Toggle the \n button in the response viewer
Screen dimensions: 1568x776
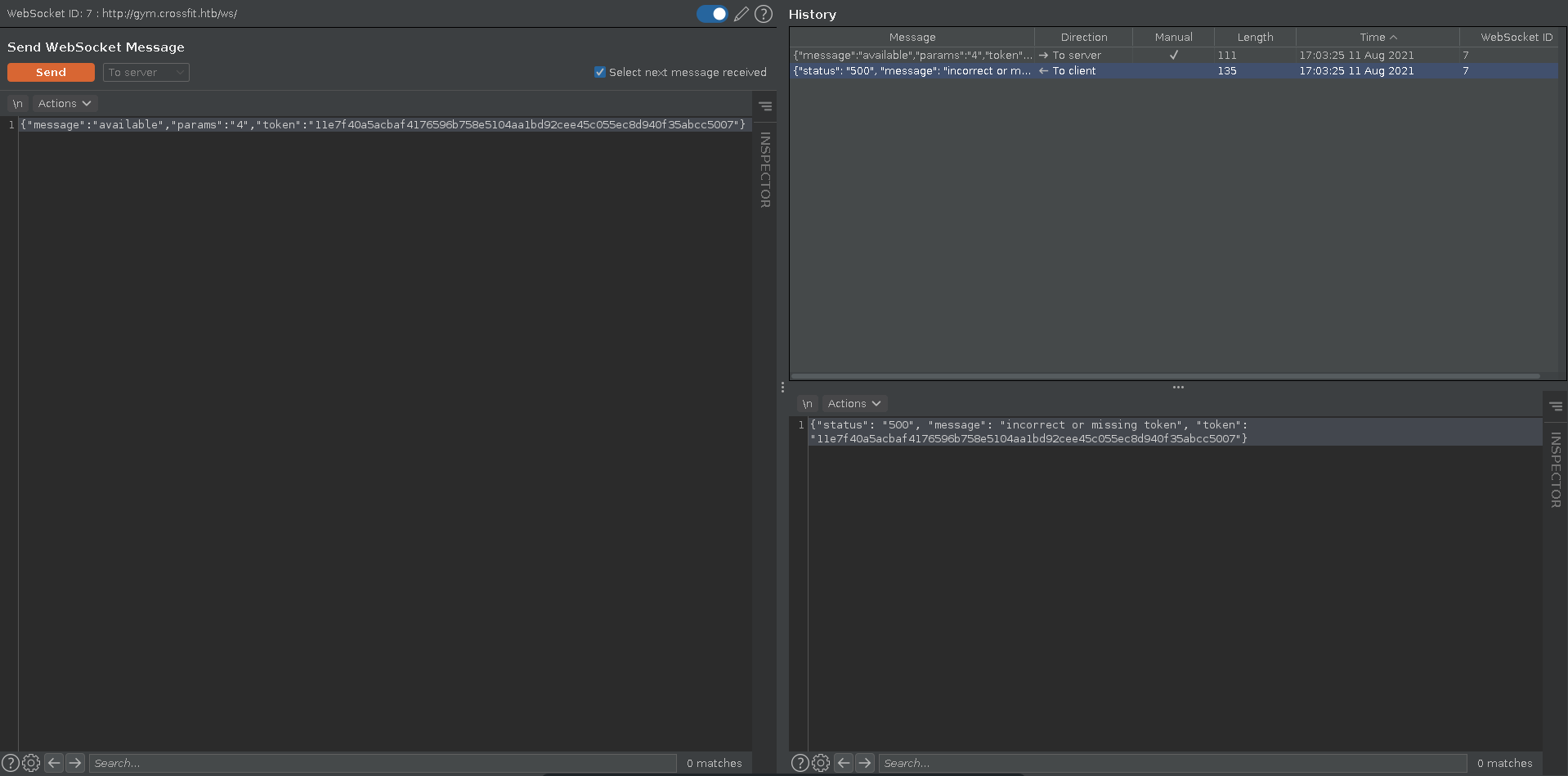coord(807,404)
